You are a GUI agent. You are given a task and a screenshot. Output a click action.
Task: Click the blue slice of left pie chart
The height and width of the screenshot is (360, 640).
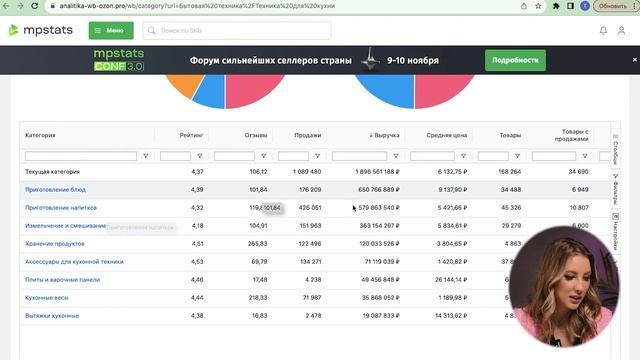tap(211, 92)
